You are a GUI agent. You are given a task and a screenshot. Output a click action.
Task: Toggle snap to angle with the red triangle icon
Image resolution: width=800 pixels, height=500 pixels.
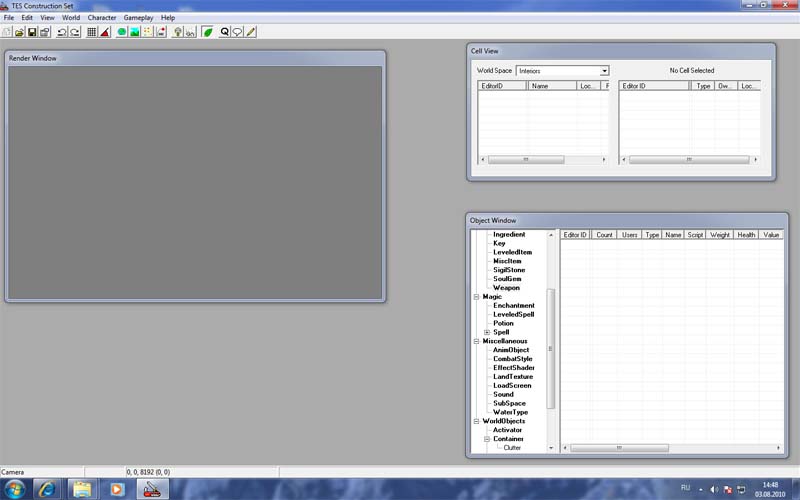point(105,32)
